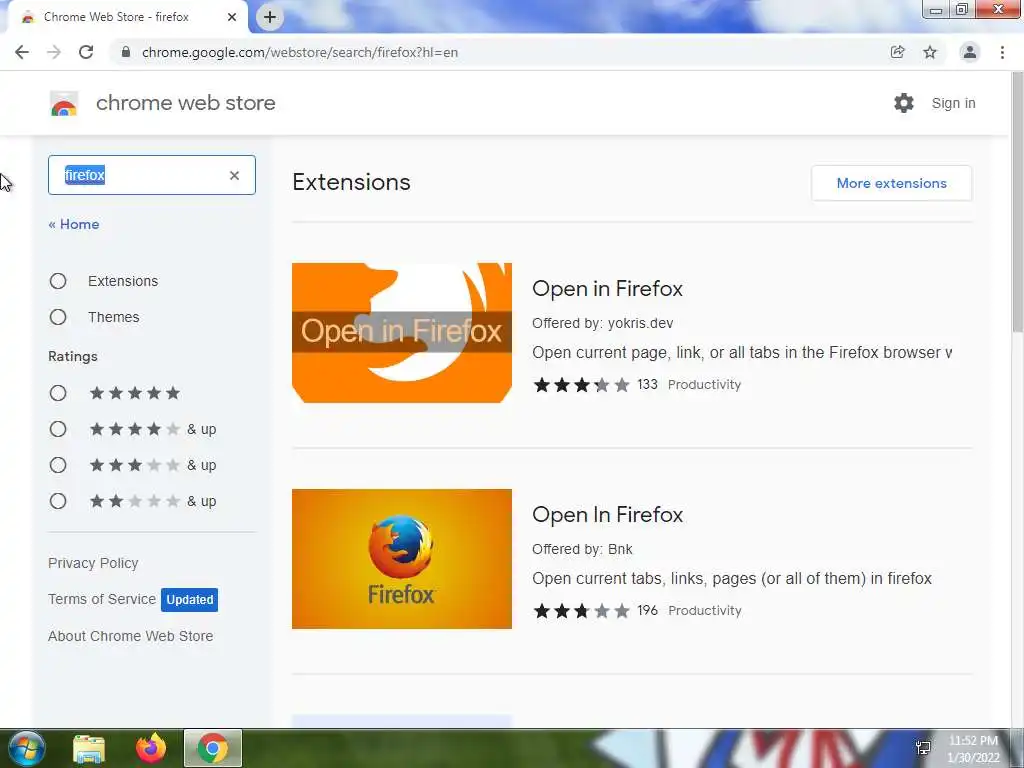Image resolution: width=1024 pixels, height=768 pixels.
Task: Share this page via the share icon
Action: coord(897,52)
